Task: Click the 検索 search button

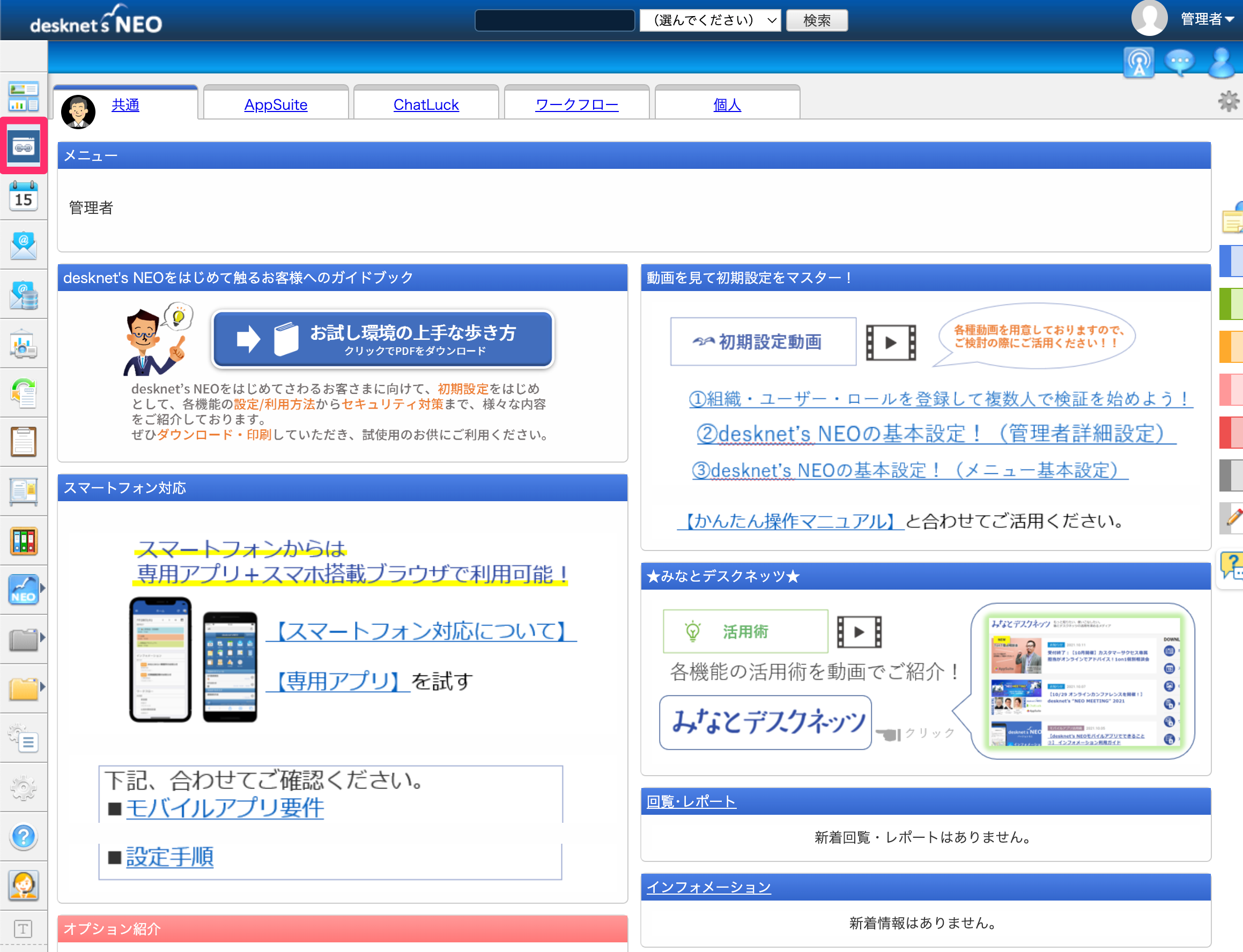Action: 817,20
